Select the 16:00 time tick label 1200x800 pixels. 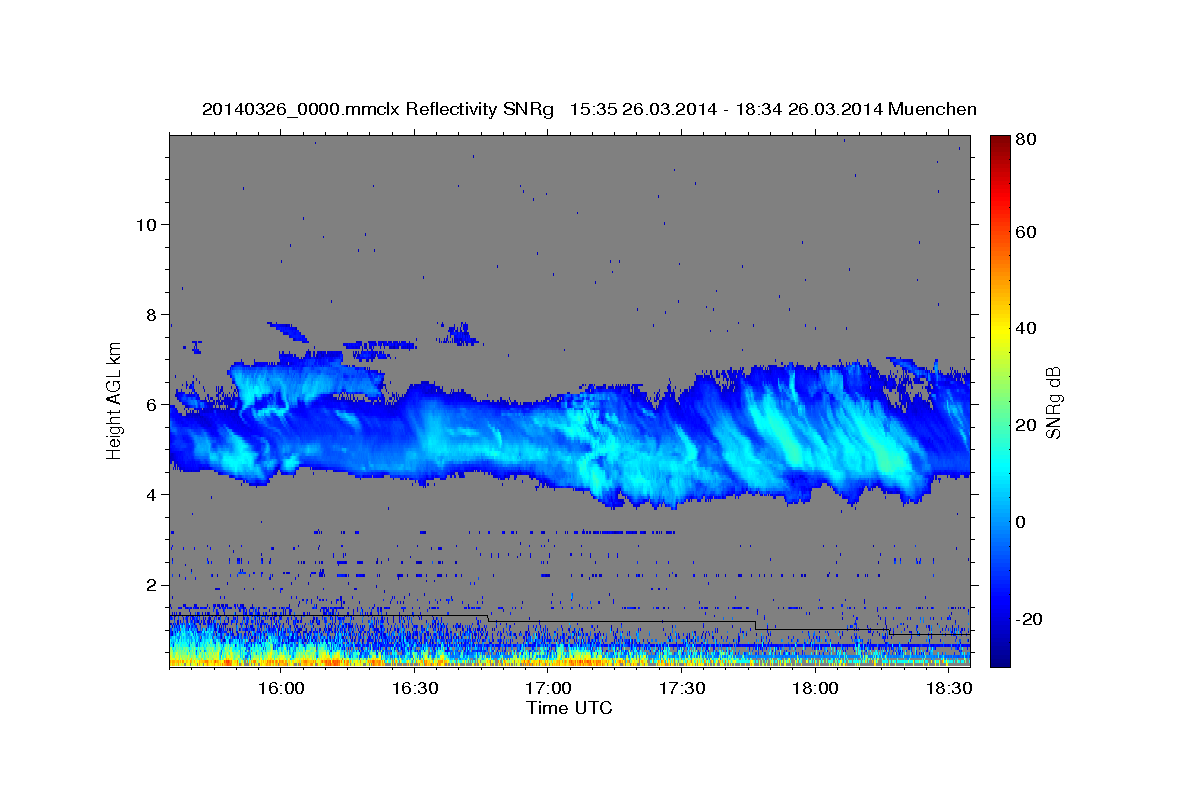point(281,689)
